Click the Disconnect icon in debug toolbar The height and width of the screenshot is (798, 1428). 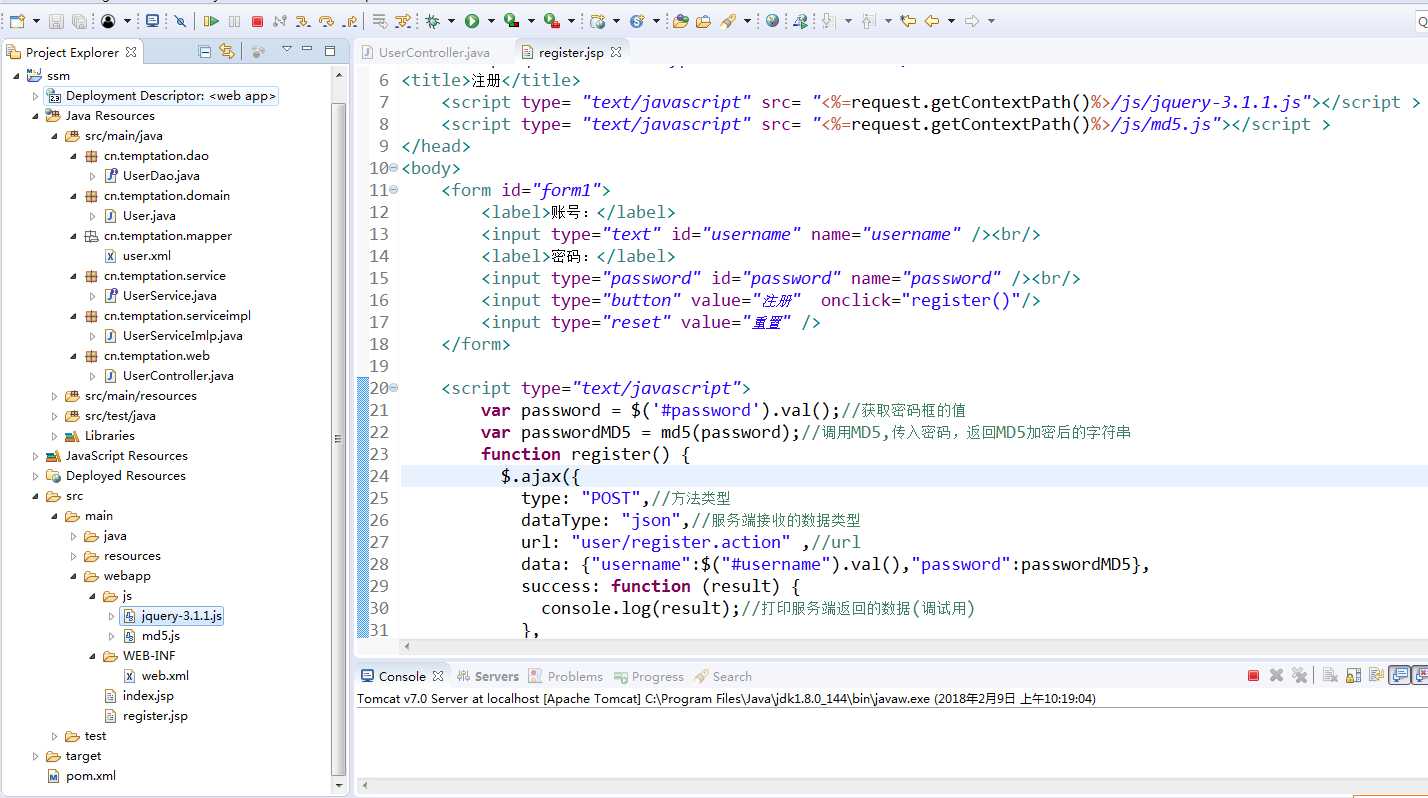click(x=280, y=21)
